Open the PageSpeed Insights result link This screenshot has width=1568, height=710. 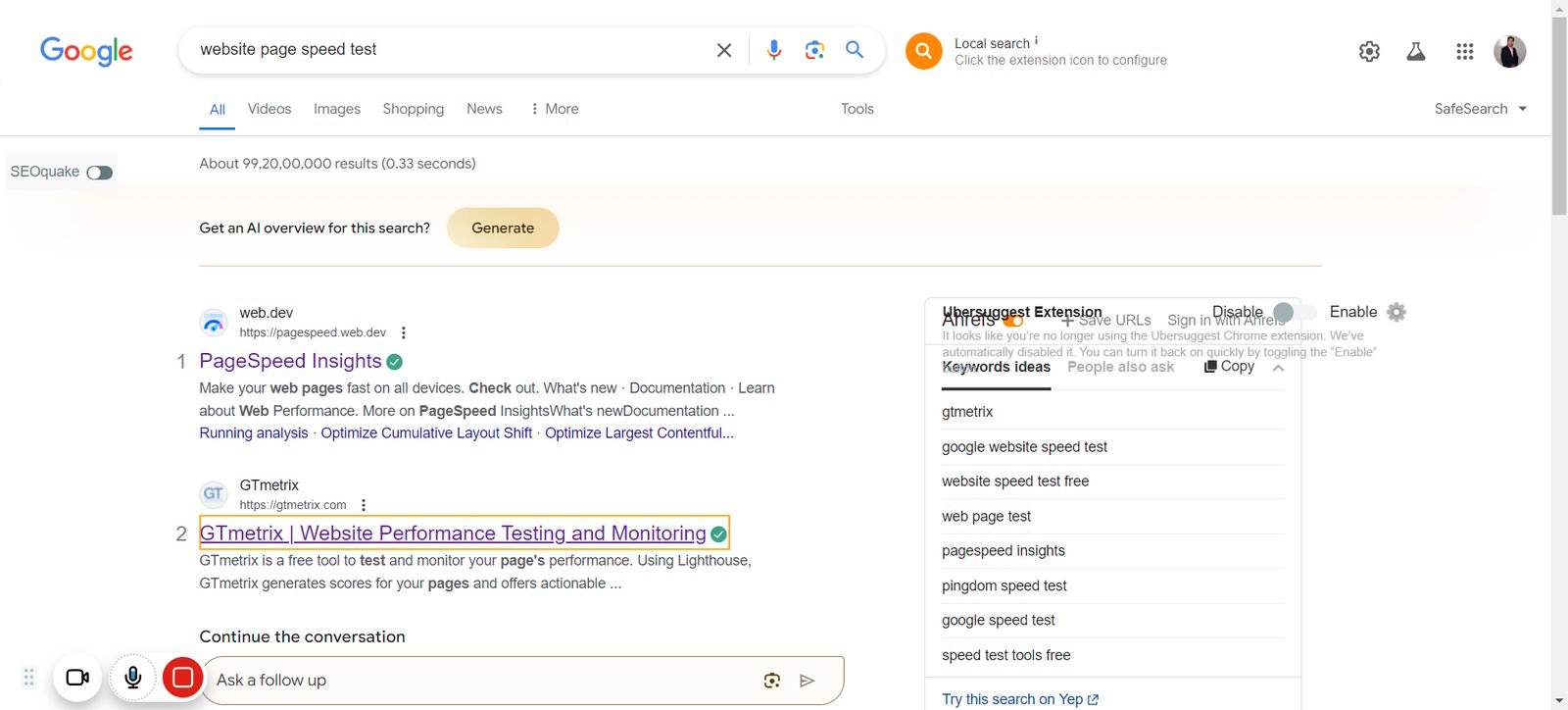point(290,361)
